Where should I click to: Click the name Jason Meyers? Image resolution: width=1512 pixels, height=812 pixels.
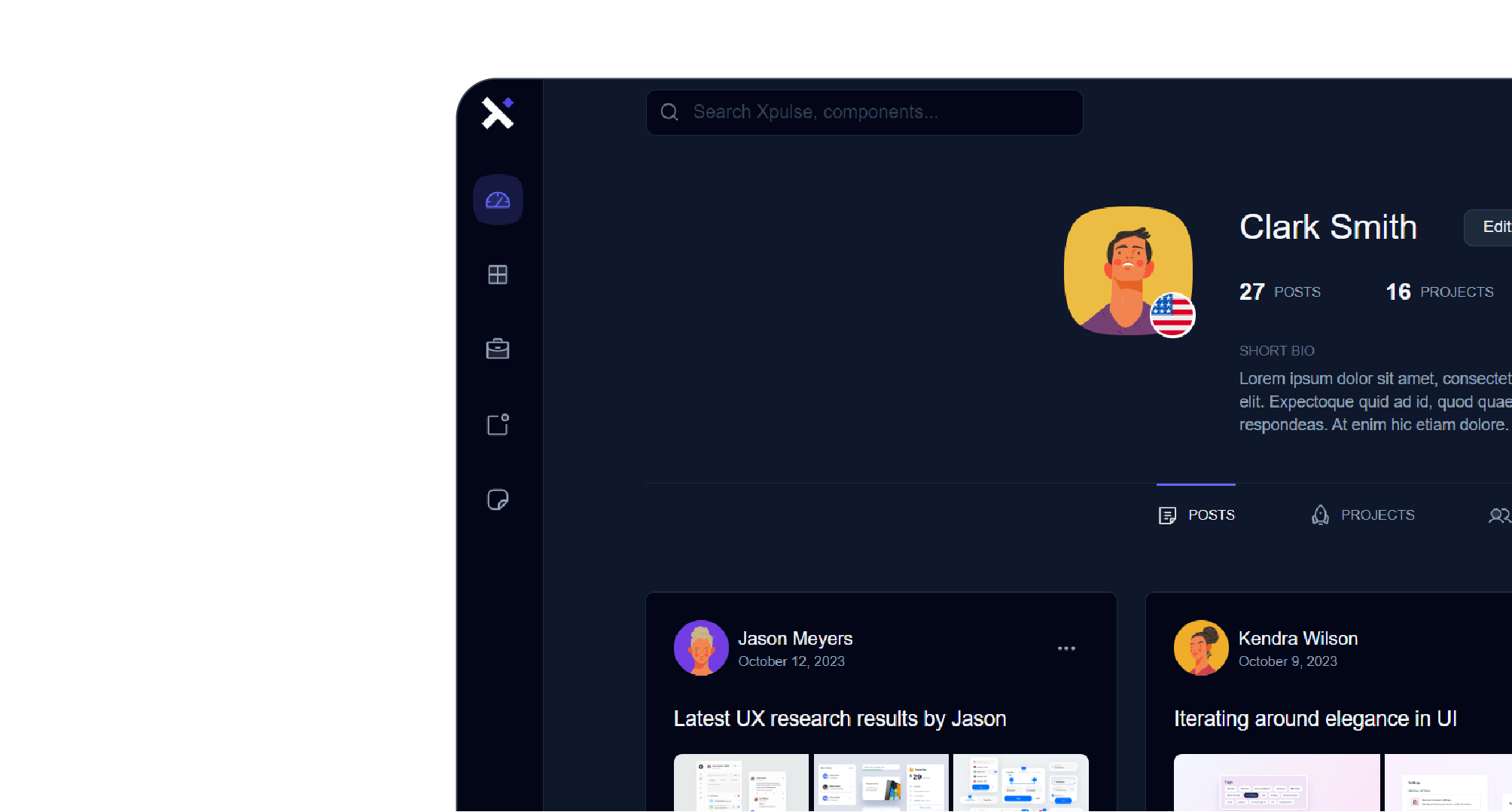coord(795,638)
